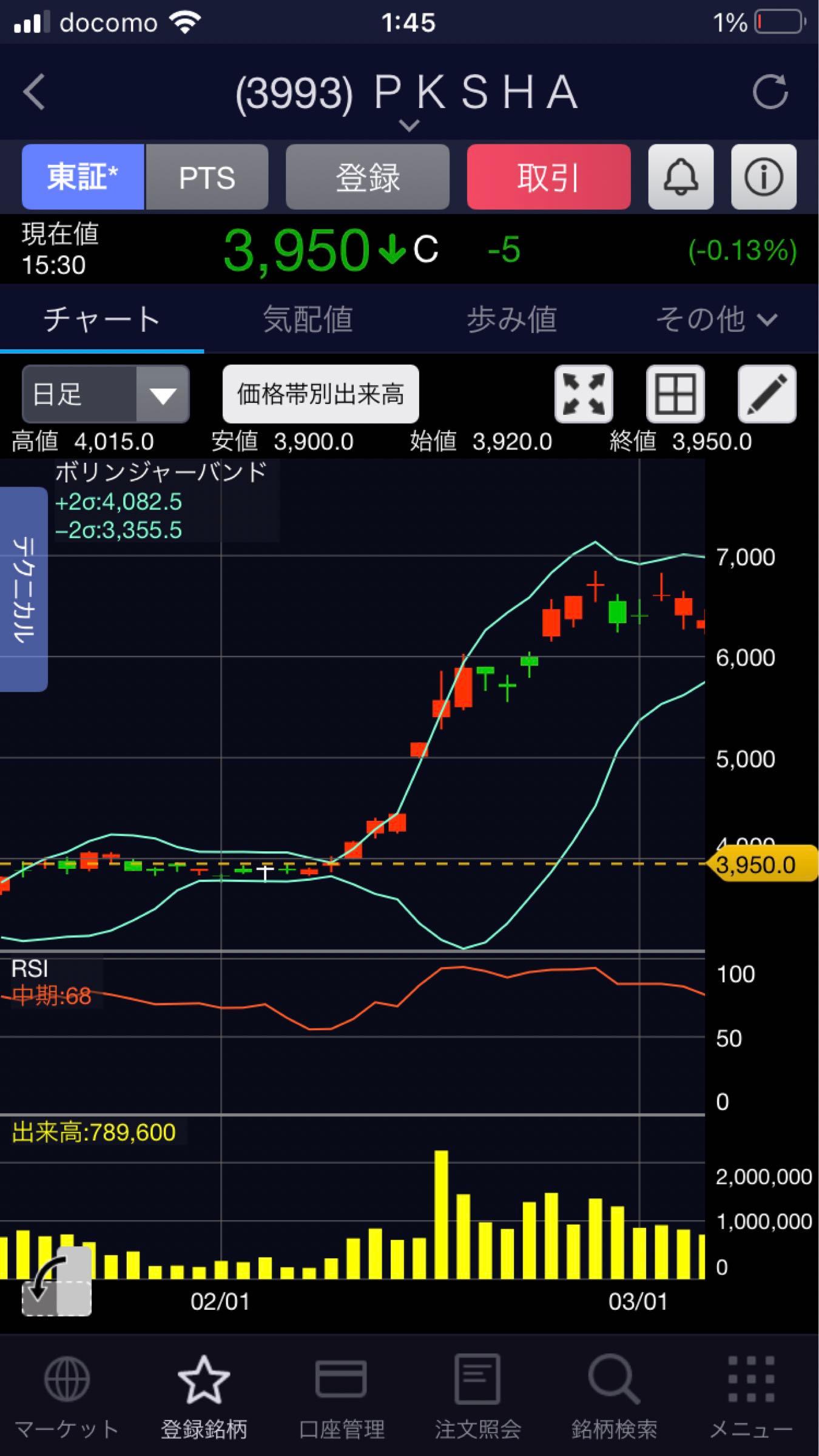Viewport: 819px width, 1456px height.
Task: Switch to the 気配値 tab
Action: (x=308, y=319)
